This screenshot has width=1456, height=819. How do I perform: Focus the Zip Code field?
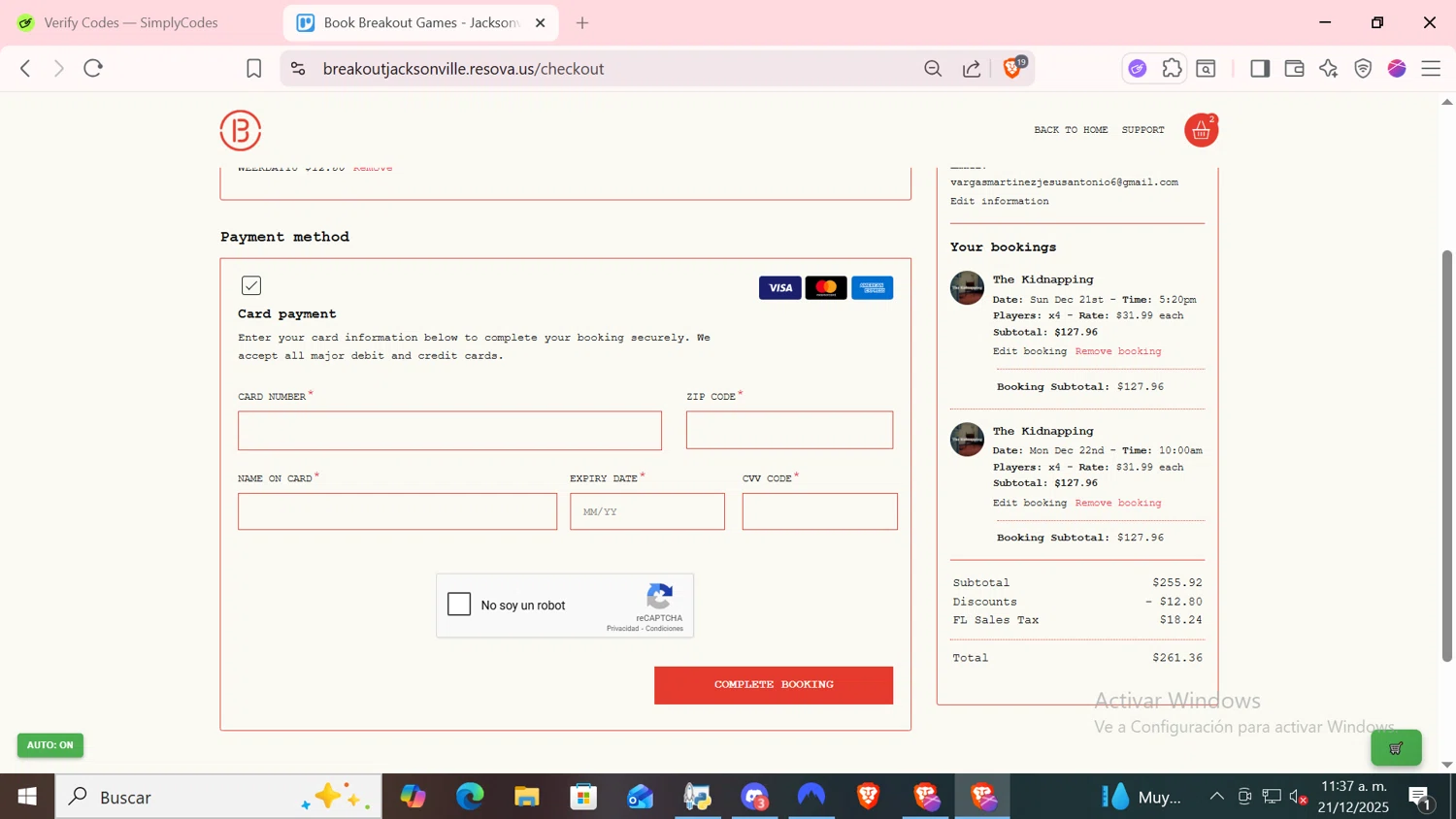tap(789, 430)
